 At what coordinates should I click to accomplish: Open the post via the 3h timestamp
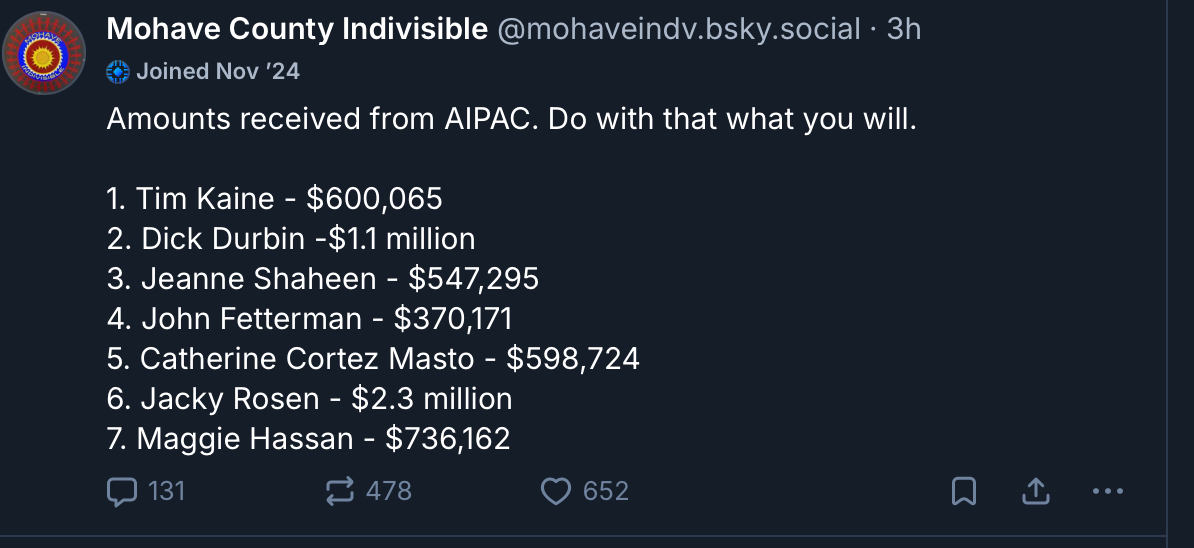[x=903, y=30]
